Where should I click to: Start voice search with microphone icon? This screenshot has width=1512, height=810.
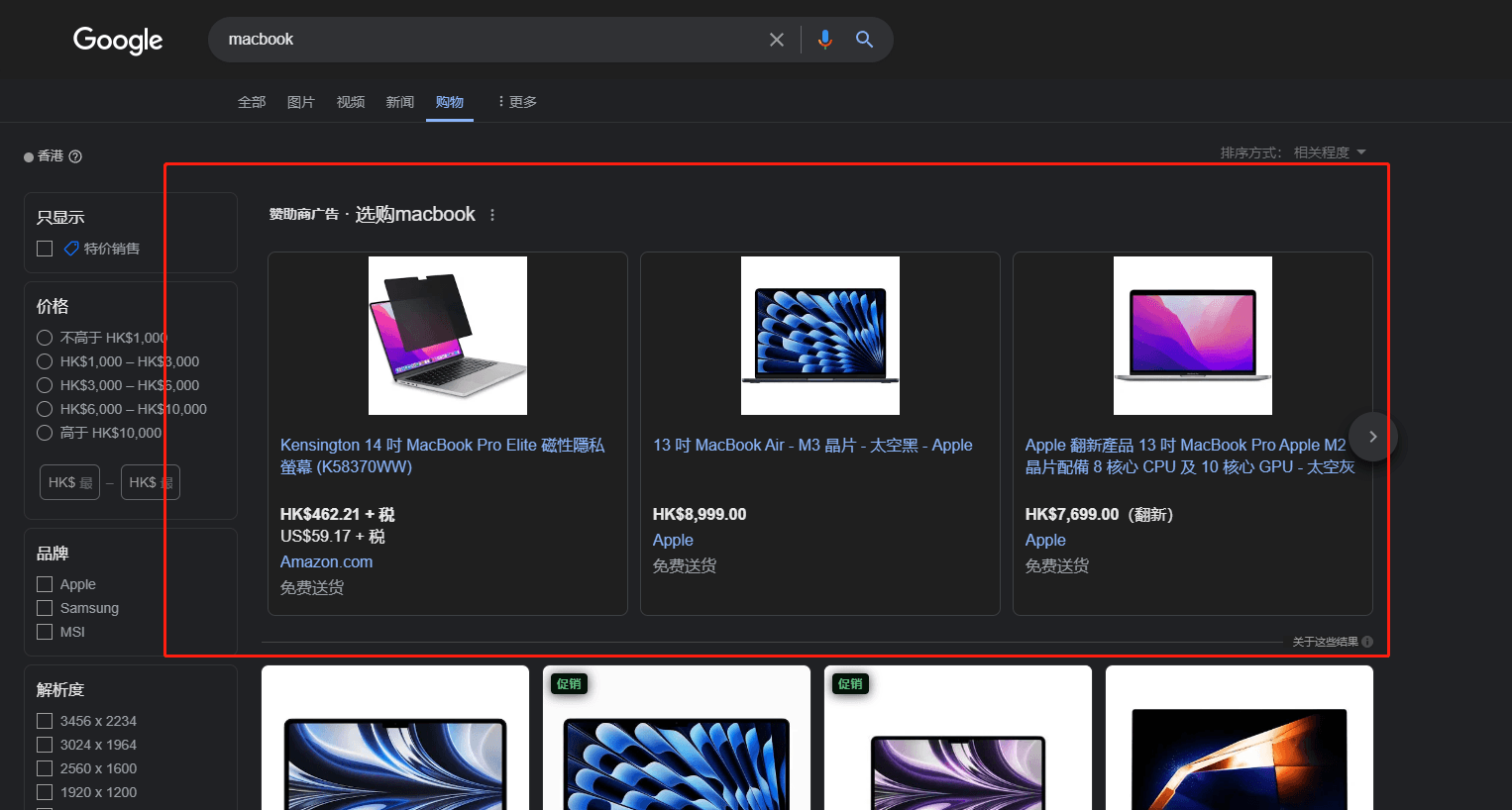(x=824, y=40)
